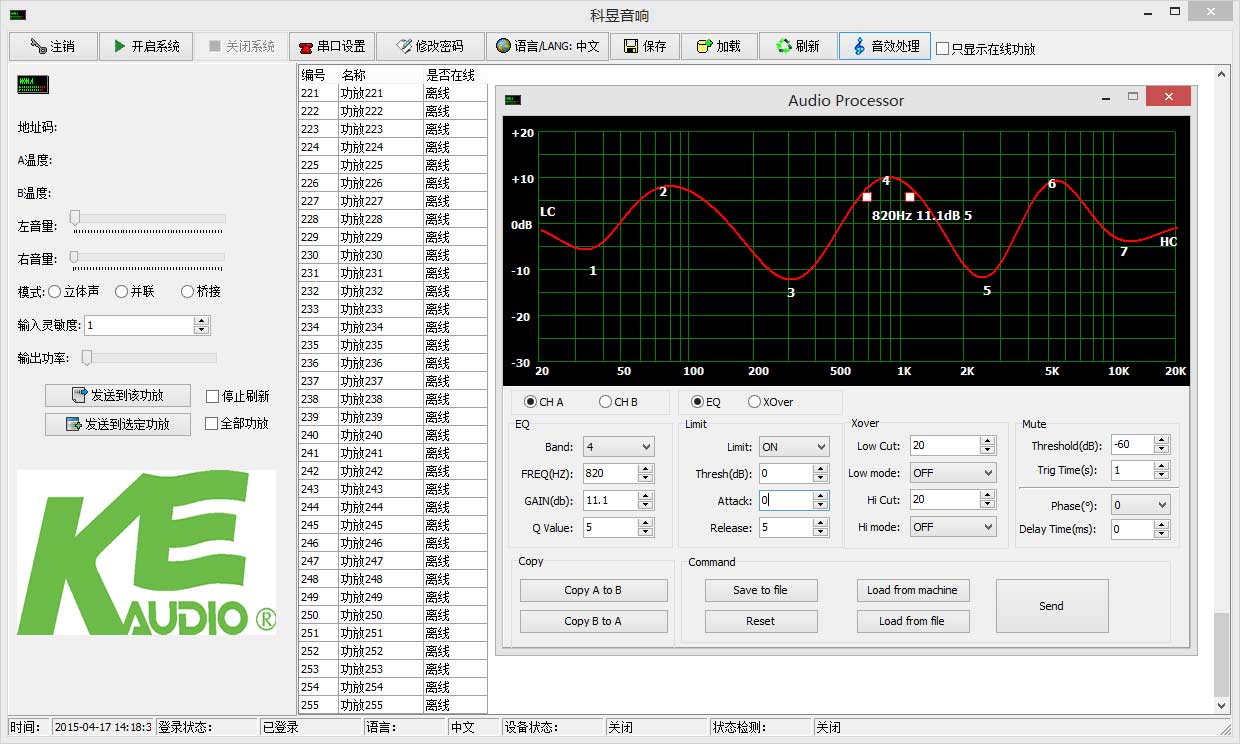Open 串口设置 serial port settings telephone icon
The image size is (1240, 744).
(332, 46)
